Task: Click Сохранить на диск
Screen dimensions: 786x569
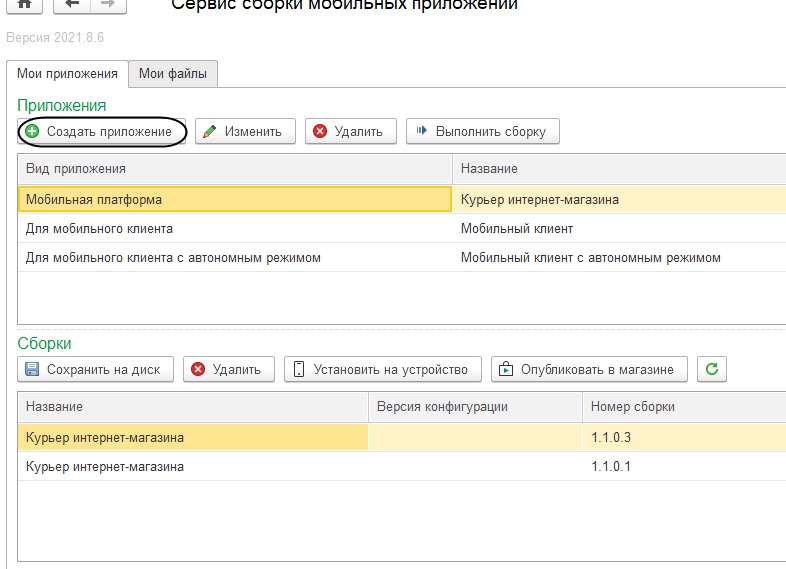Action: 95,369
